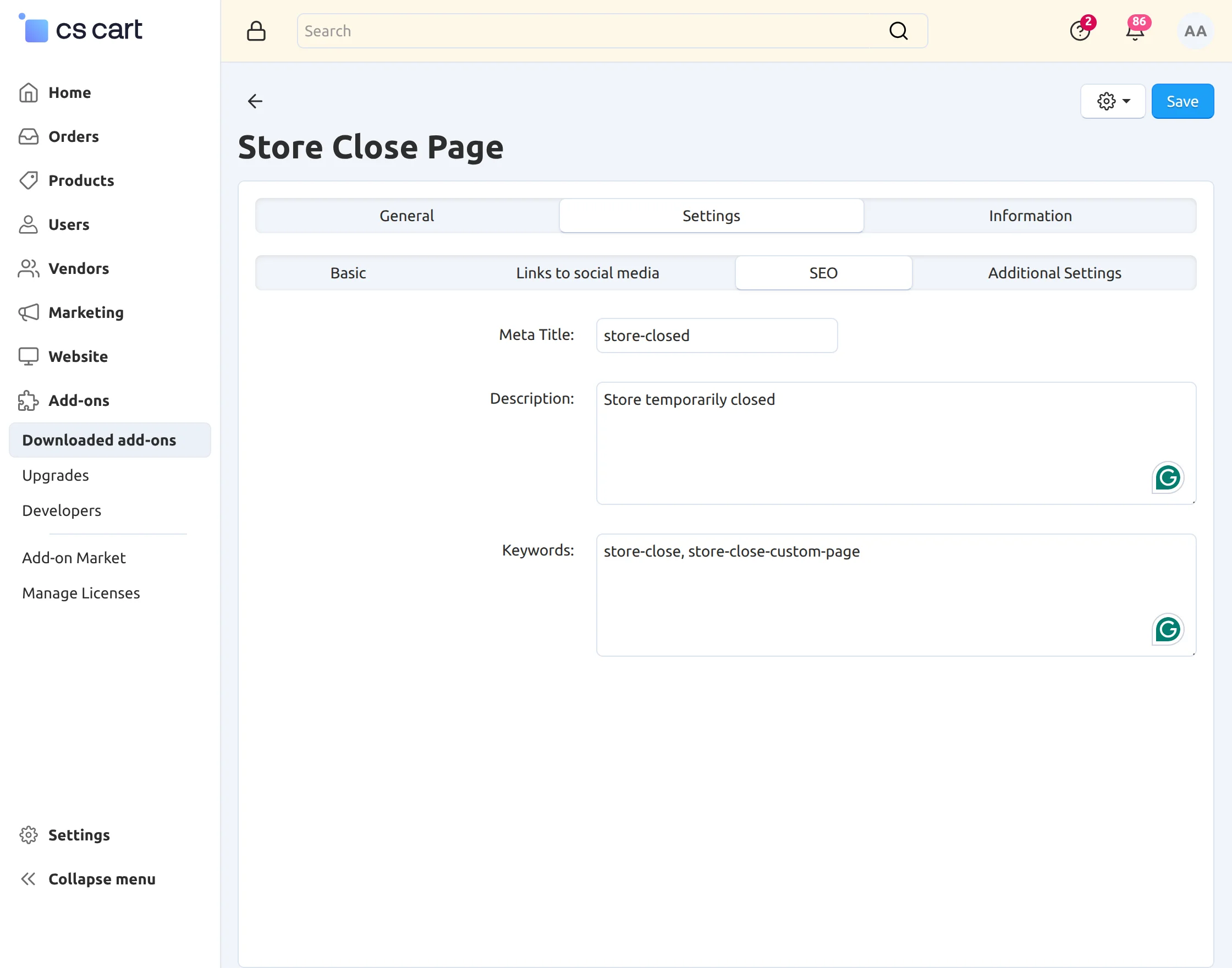Image resolution: width=1232 pixels, height=968 pixels.
Task: Click the lock icon in top bar
Action: point(256,31)
